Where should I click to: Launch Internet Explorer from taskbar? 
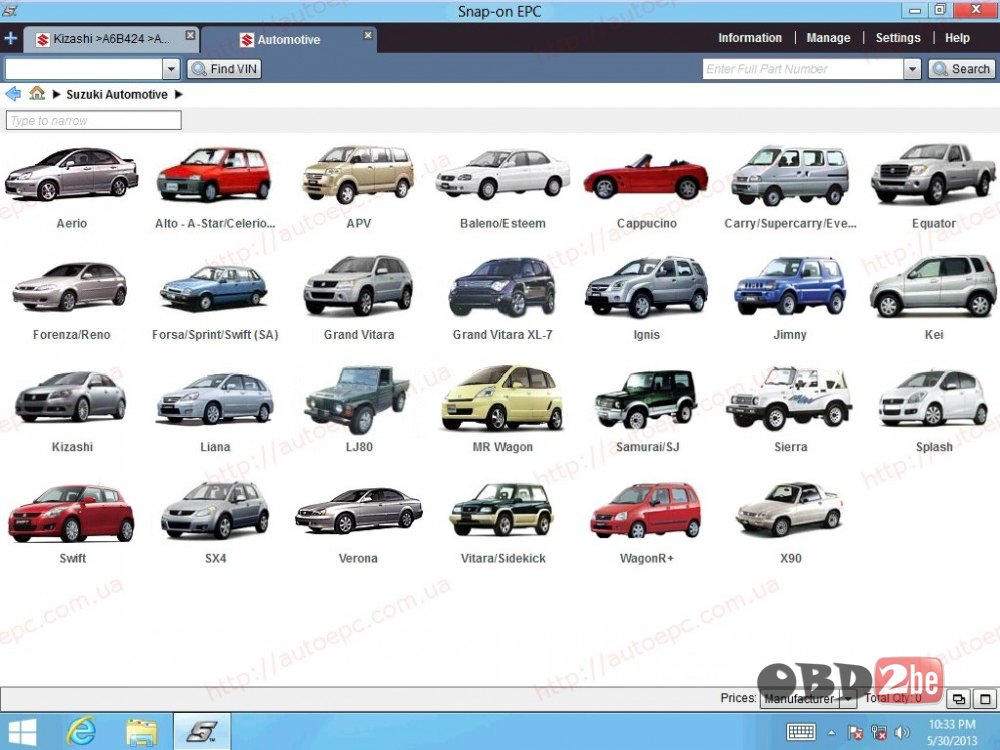tap(81, 732)
